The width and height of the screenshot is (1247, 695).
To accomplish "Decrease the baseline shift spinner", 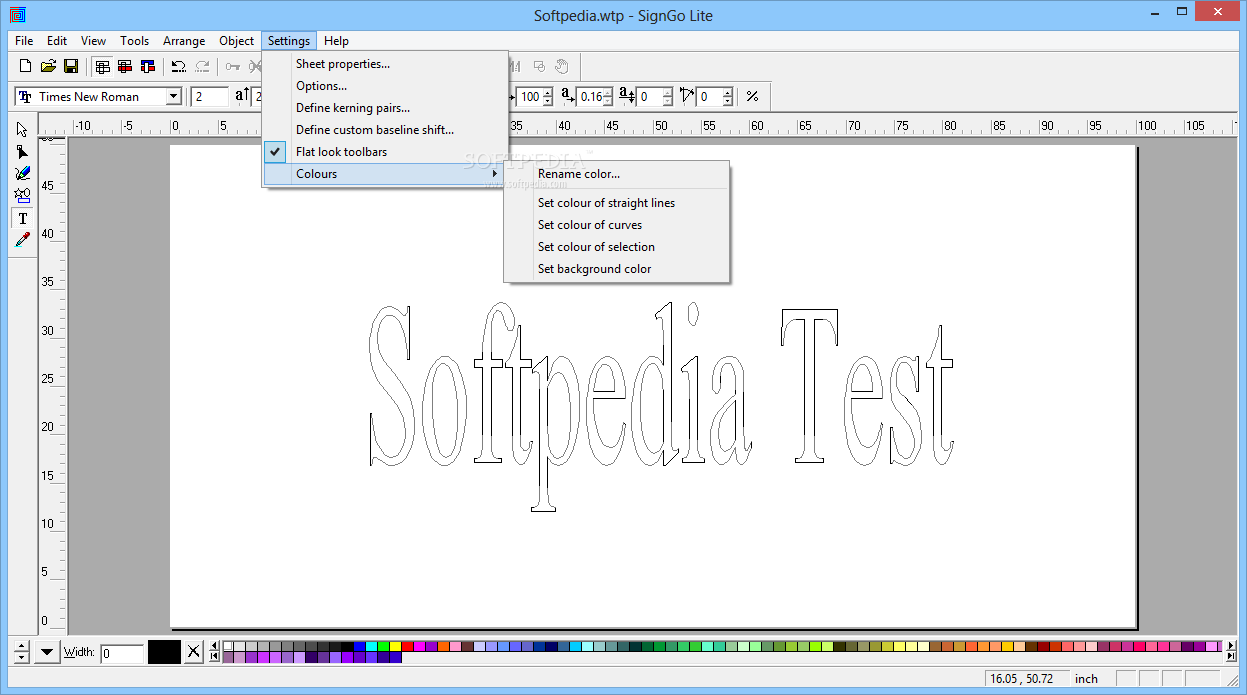I will (666, 101).
